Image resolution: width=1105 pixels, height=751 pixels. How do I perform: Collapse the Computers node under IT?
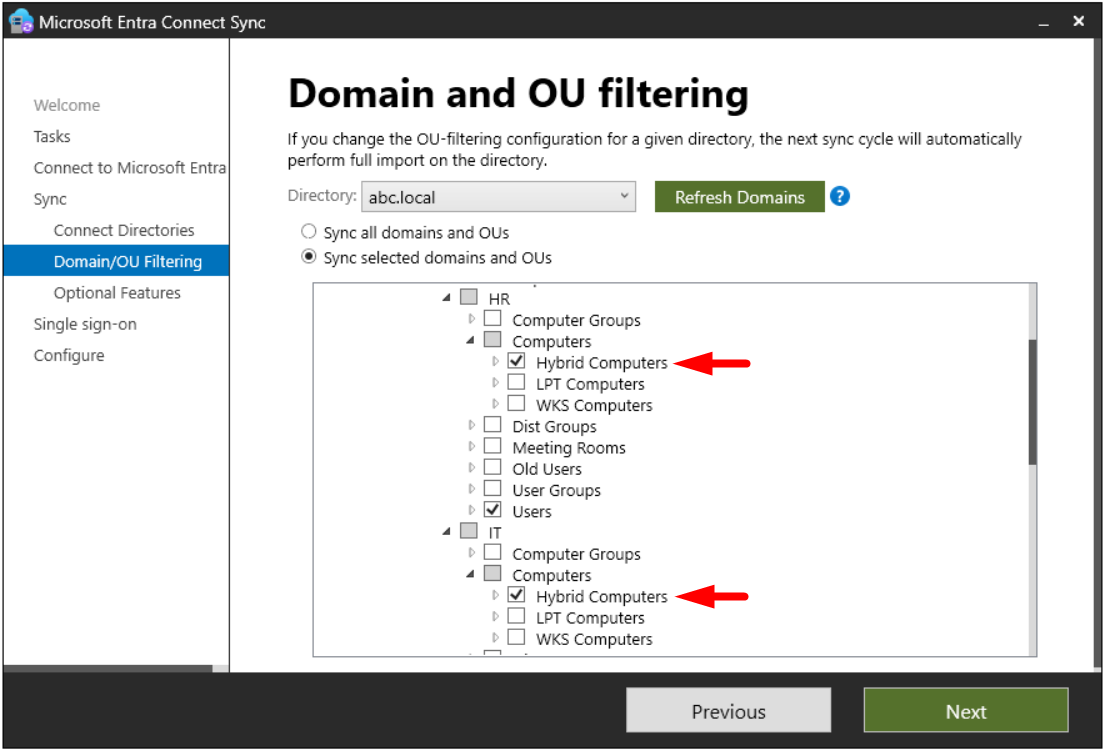[471, 574]
